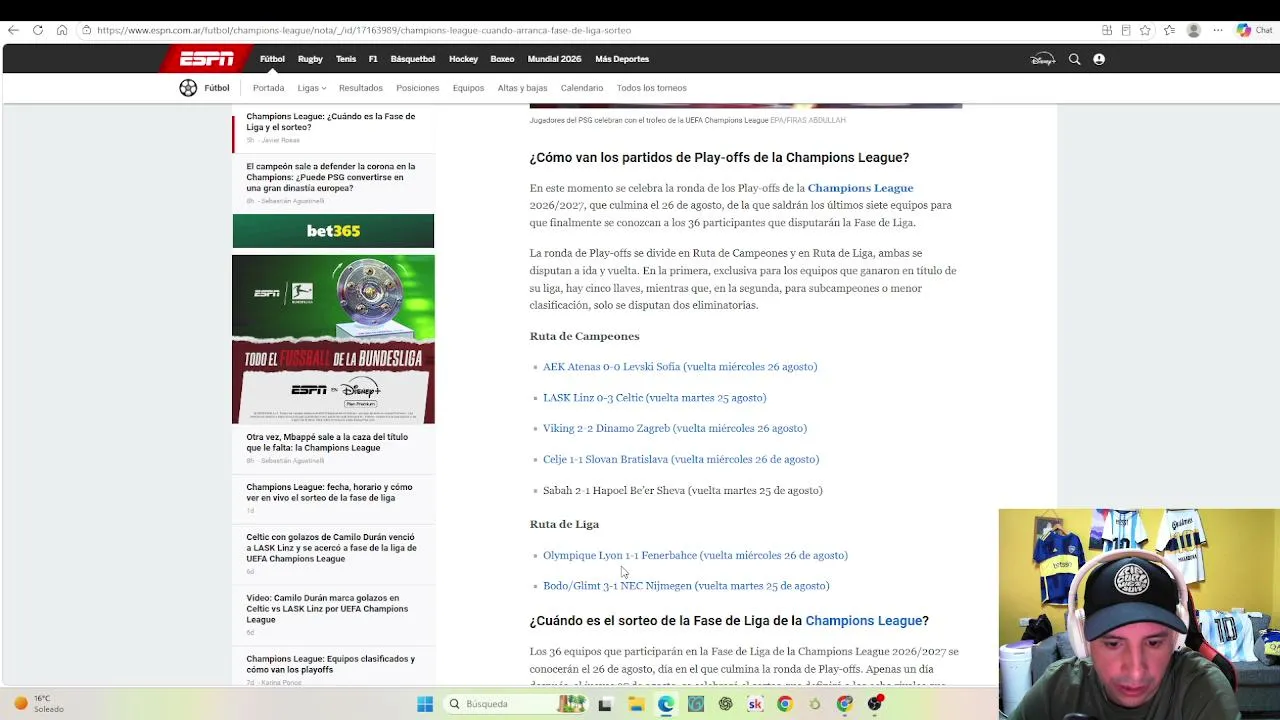Go to Portada sub-navigation
This screenshot has height=720, width=1280.
click(x=268, y=88)
